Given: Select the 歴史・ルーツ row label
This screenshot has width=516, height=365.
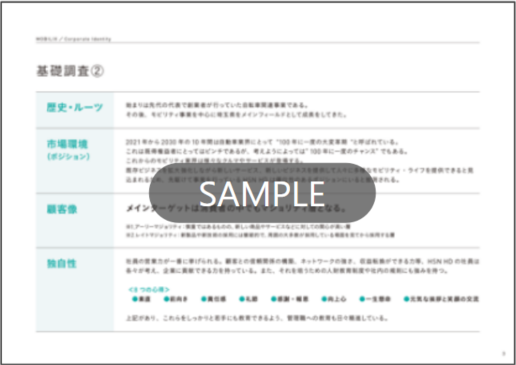Looking at the screenshot, I should point(75,108).
